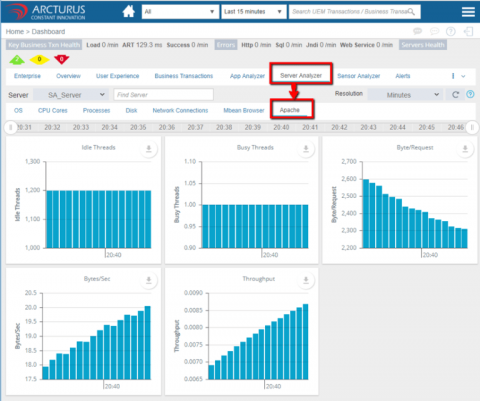Image resolution: width=480 pixels, height=401 pixels.
Task: Click Key Business Txn Health button
Action: (44, 45)
